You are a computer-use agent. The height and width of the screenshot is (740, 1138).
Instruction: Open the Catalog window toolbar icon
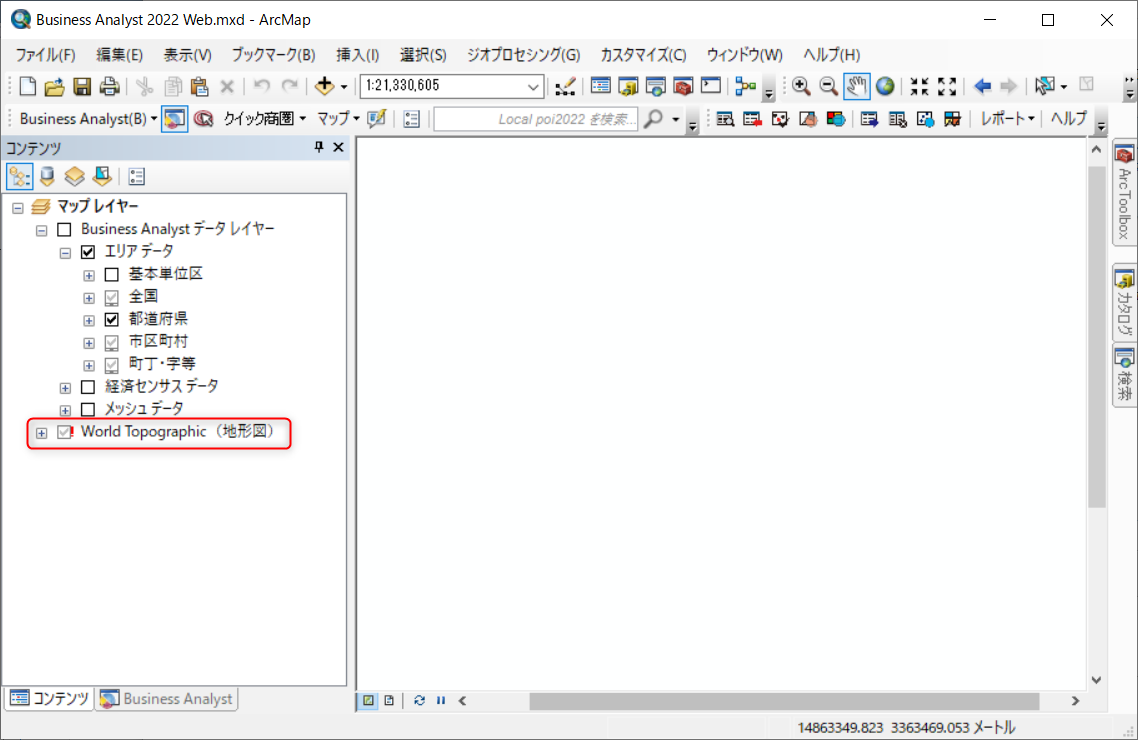(629, 86)
